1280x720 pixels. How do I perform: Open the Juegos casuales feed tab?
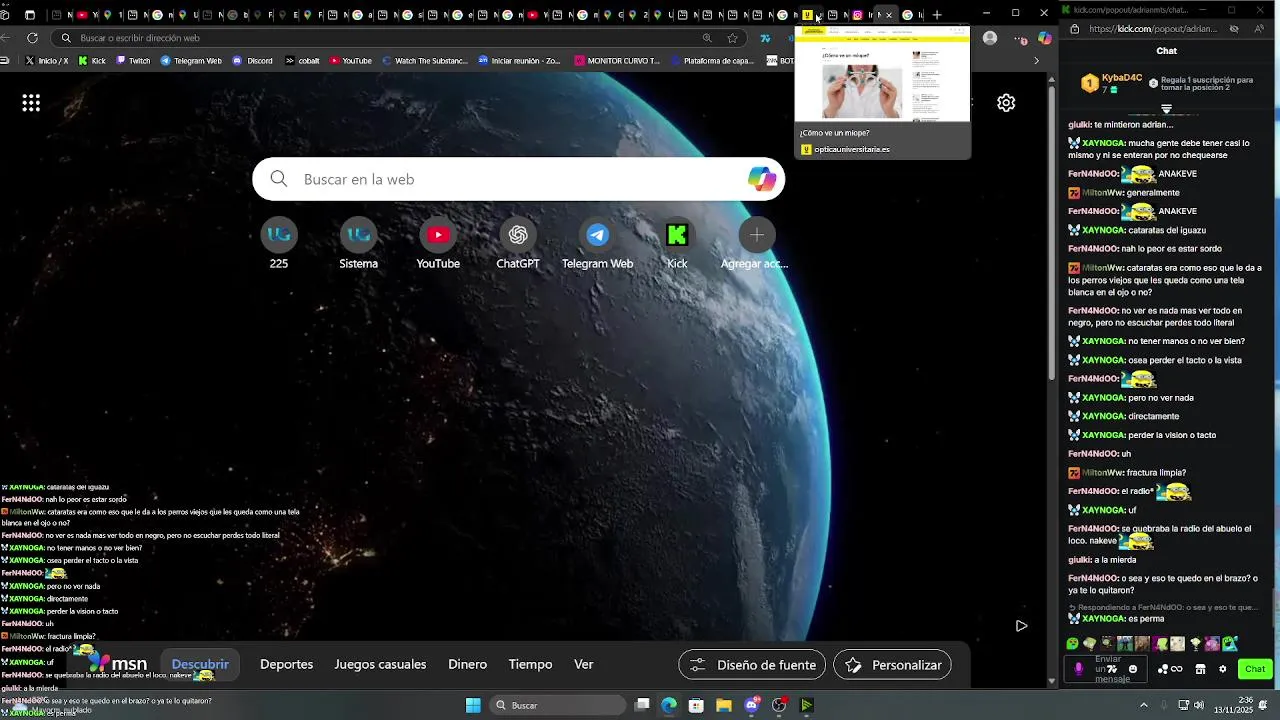coord(380,664)
